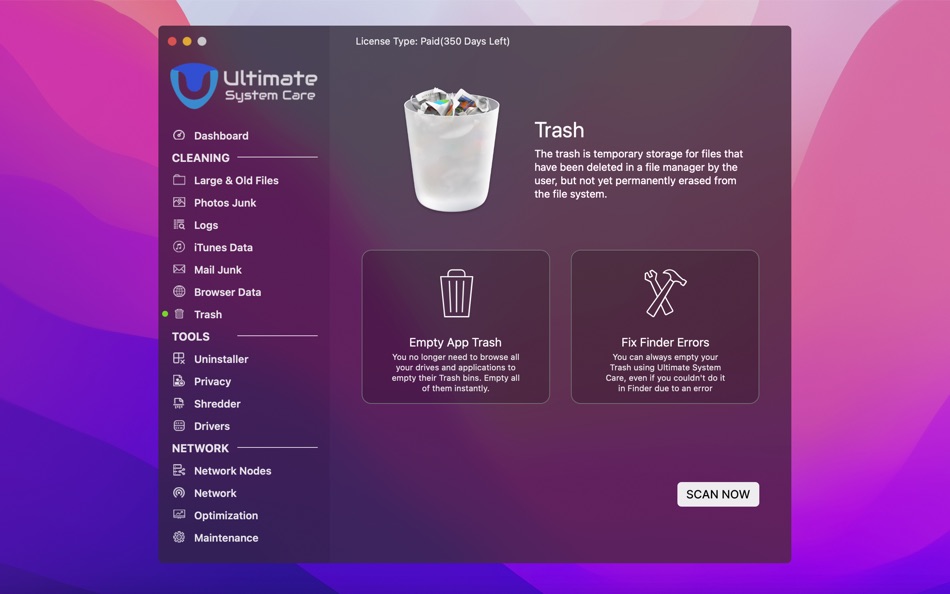
Task: Select Large & Old Files in sidebar
Action: [x=236, y=181]
